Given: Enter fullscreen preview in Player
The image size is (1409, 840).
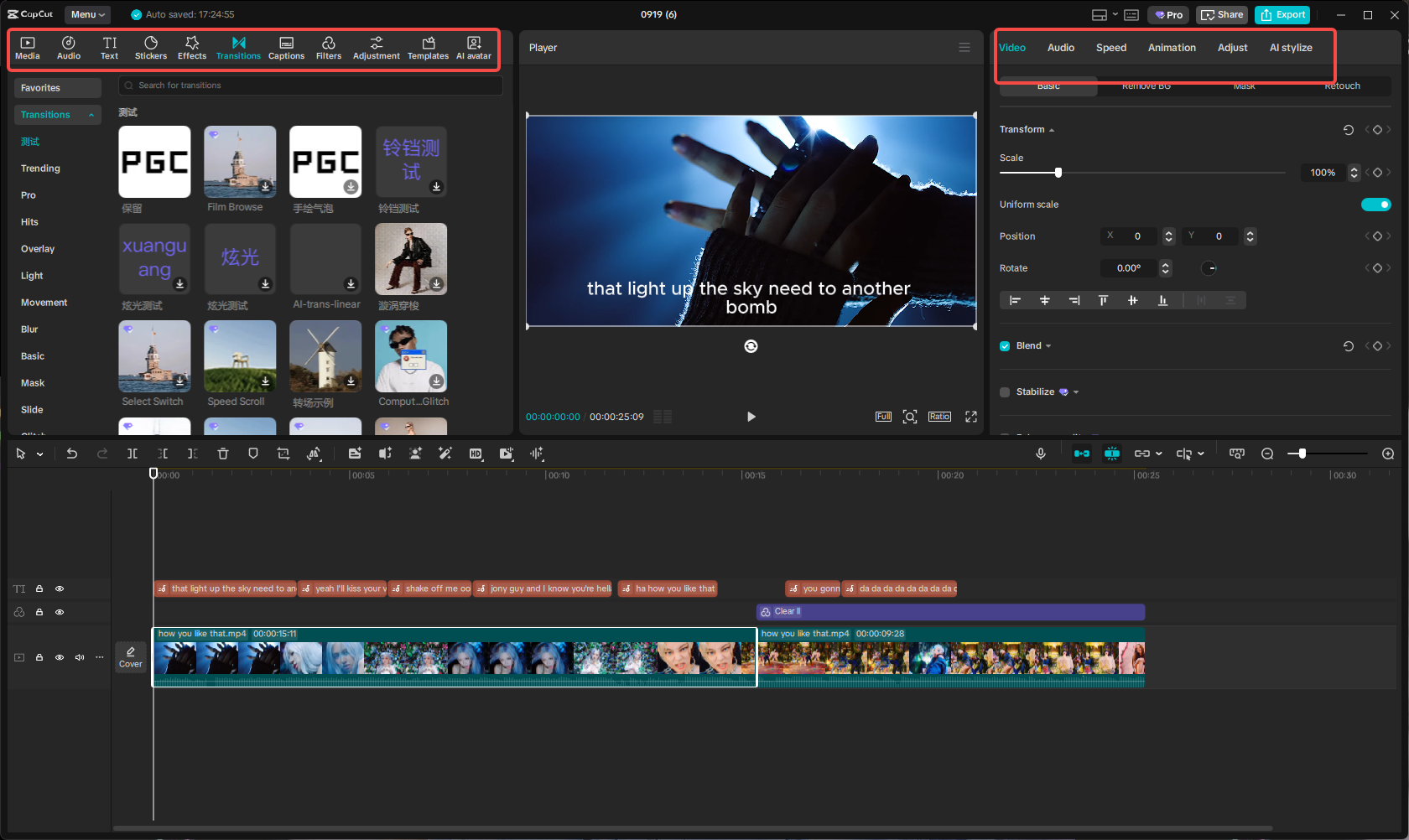Looking at the screenshot, I should 971,417.
